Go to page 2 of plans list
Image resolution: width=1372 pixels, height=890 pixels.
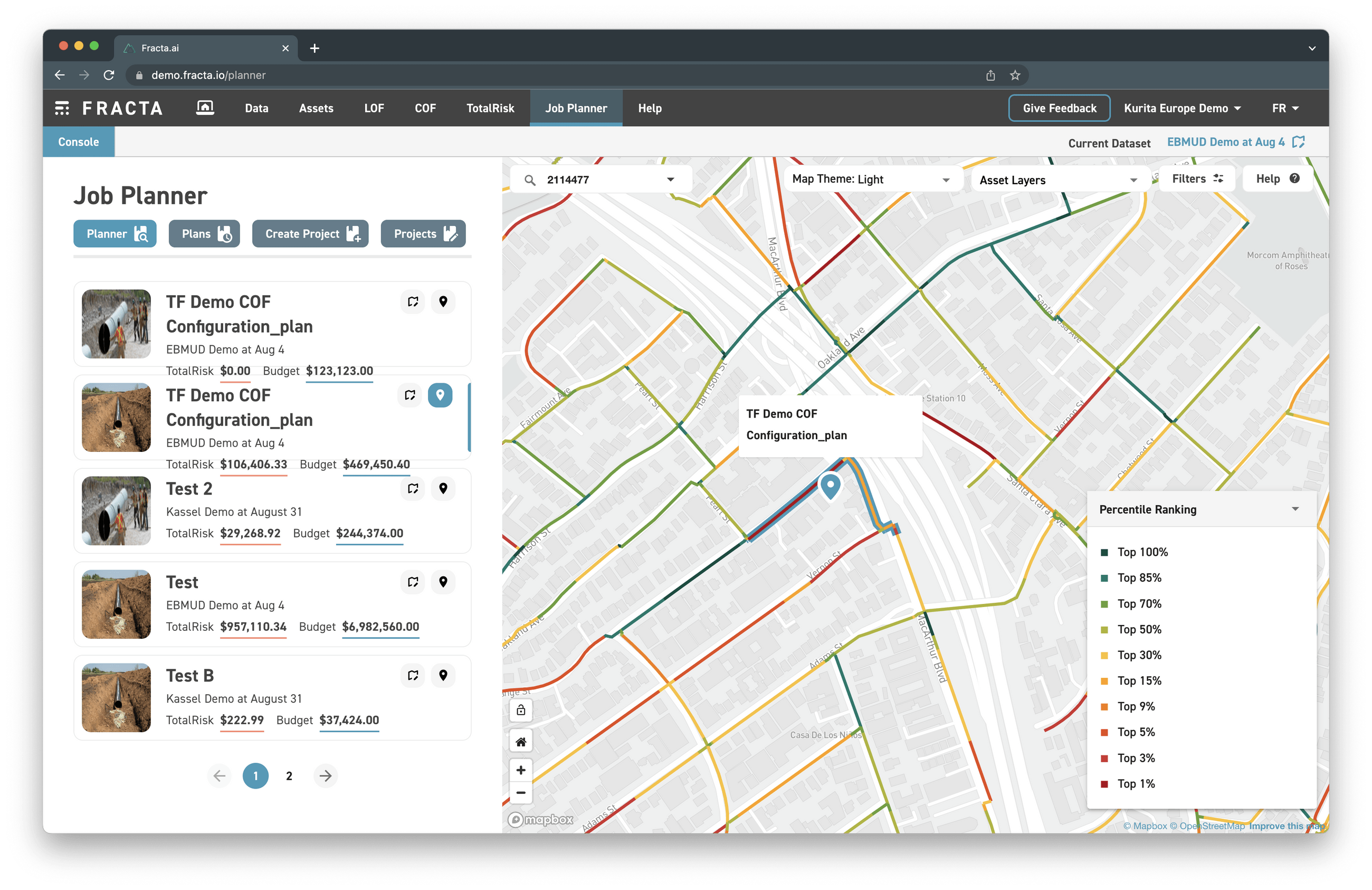click(x=289, y=776)
